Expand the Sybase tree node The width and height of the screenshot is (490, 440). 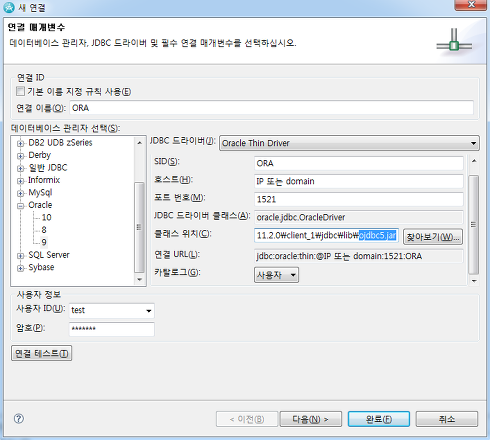click(x=21, y=268)
